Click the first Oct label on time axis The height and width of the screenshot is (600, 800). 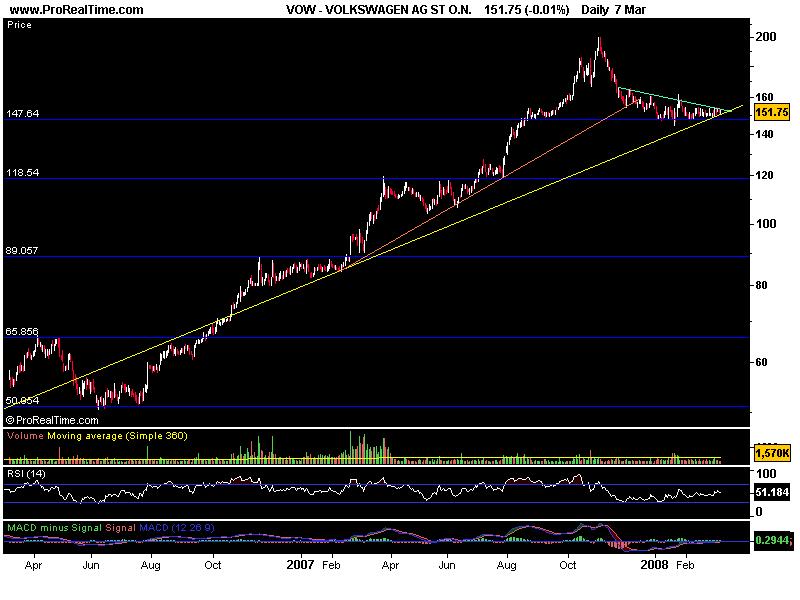(x=212, y=565)
